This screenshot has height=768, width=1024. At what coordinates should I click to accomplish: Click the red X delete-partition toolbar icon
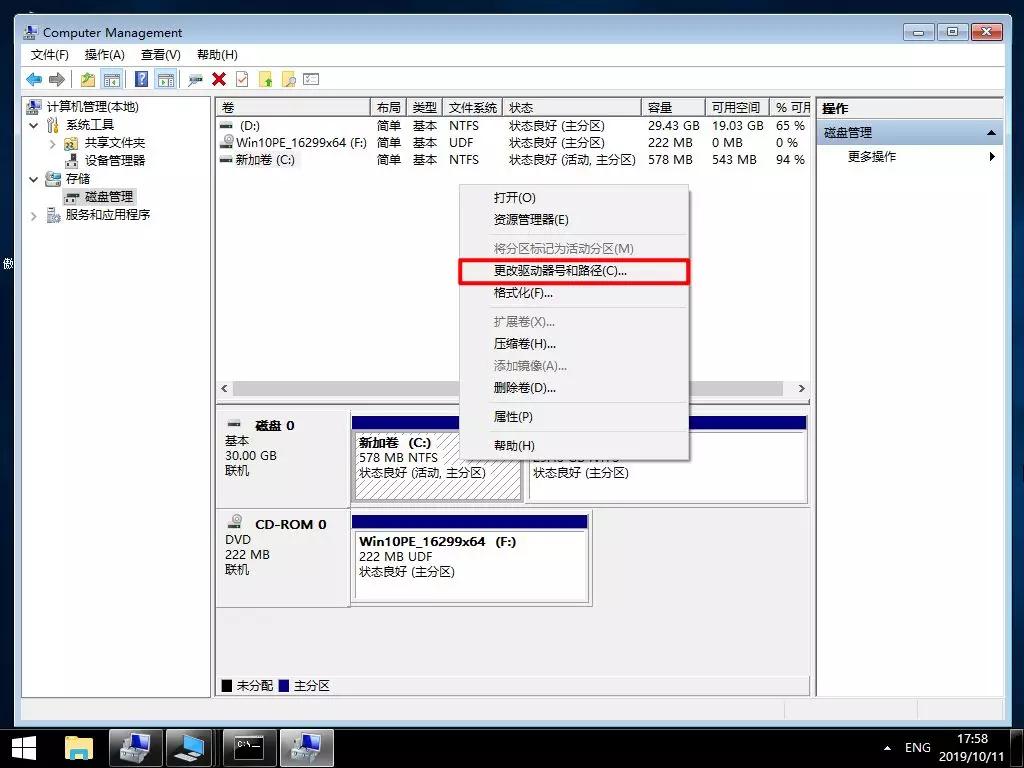[217, 79]
